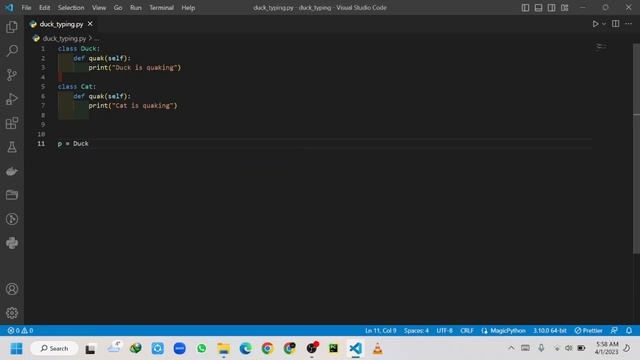Open the Search view in activity bar

point(12,51)
